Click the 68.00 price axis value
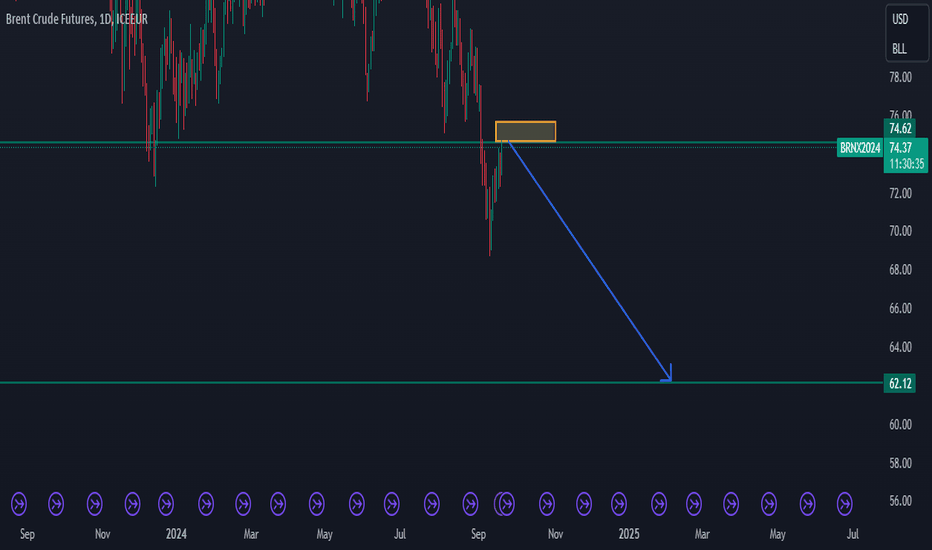 tap(900, 269)
